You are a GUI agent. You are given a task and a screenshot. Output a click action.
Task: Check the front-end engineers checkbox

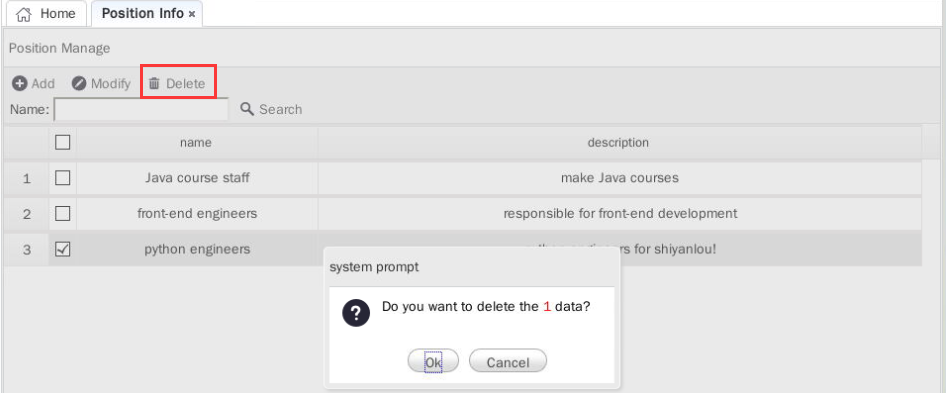click(63, 213)
